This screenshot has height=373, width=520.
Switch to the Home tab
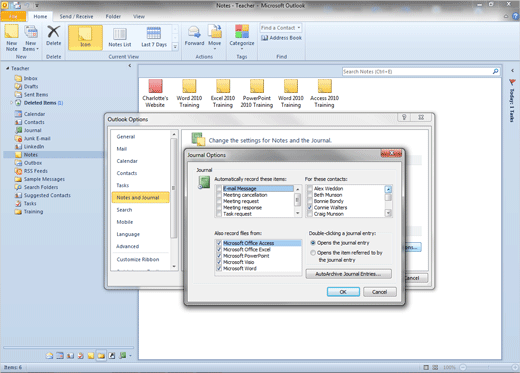pyautogui.click(x=40, y=16)
